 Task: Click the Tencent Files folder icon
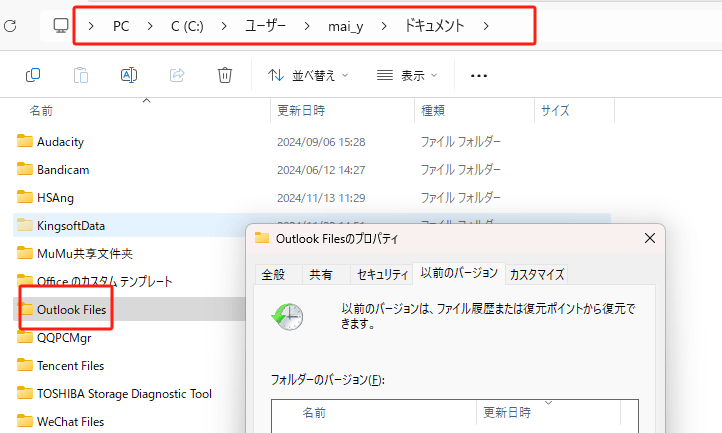pyautogui.click(x=25, y=365)
